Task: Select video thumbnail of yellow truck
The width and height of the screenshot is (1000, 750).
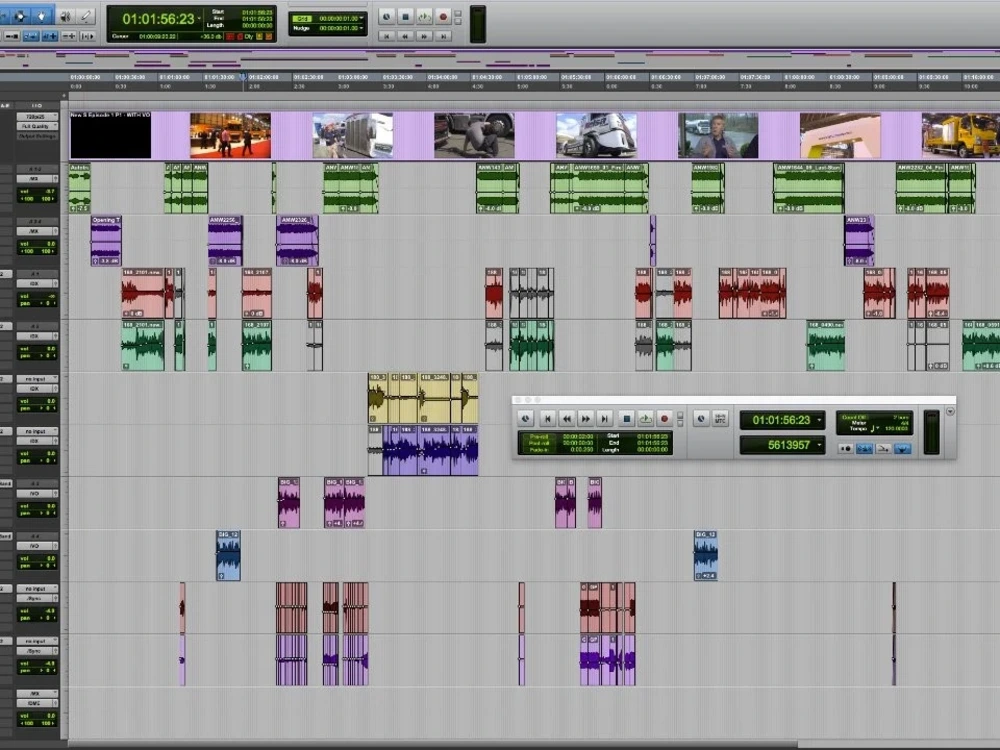Action: point(961,135)
